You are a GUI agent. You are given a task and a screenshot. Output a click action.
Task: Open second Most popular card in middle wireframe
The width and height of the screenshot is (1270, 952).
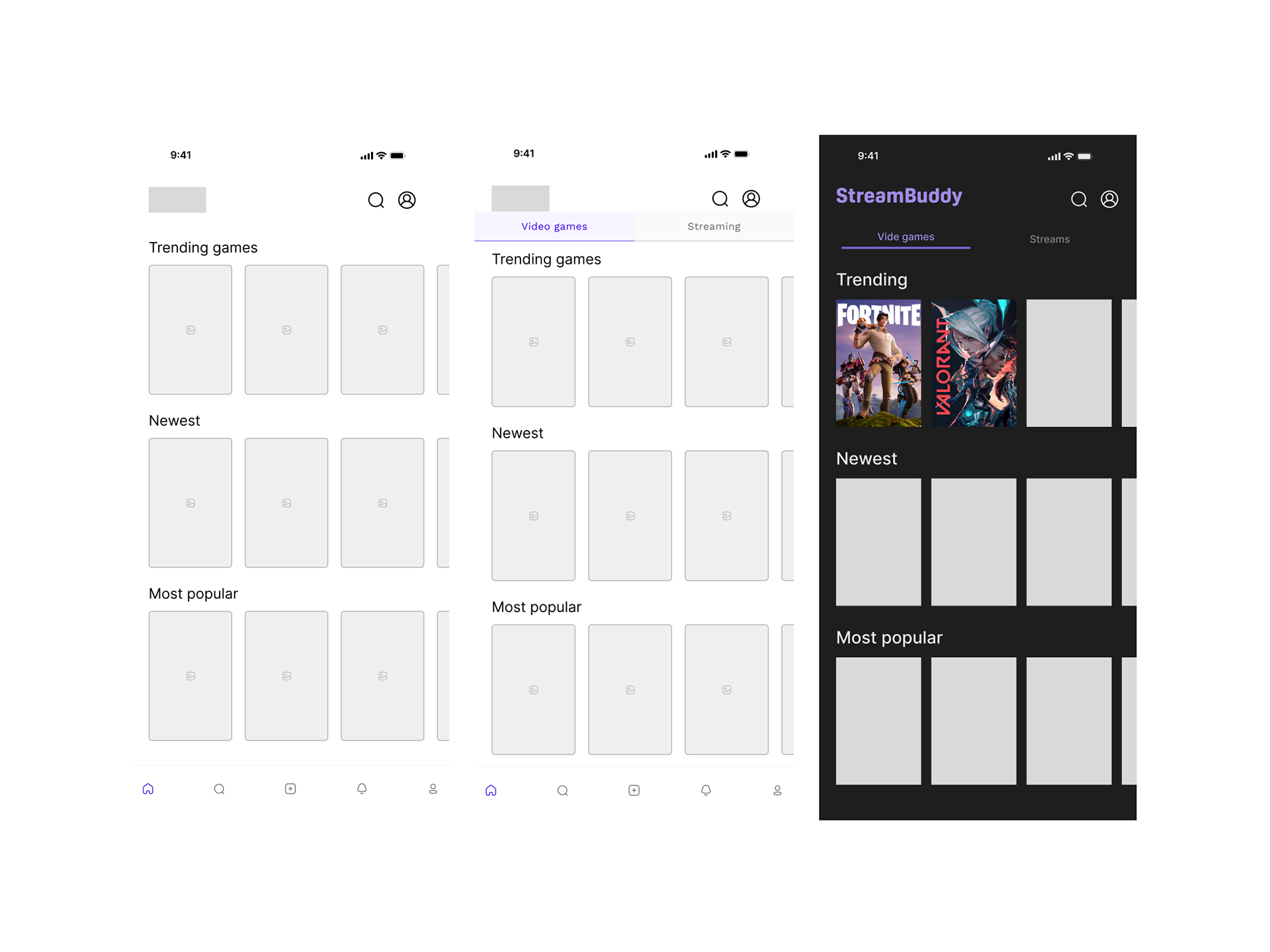click(630, 690)
